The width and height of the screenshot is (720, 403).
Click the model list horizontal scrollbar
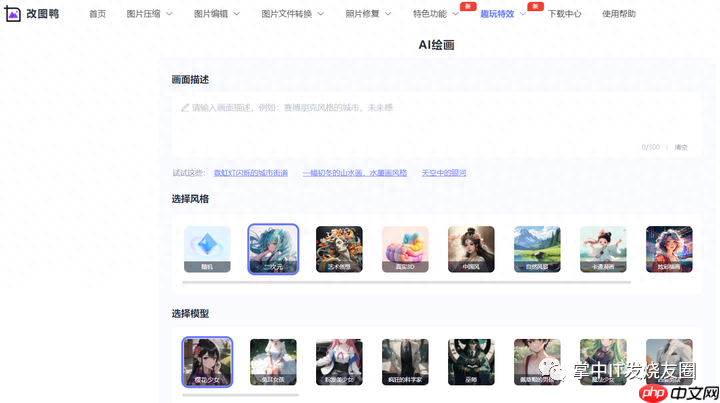click(x=240, y=395)
